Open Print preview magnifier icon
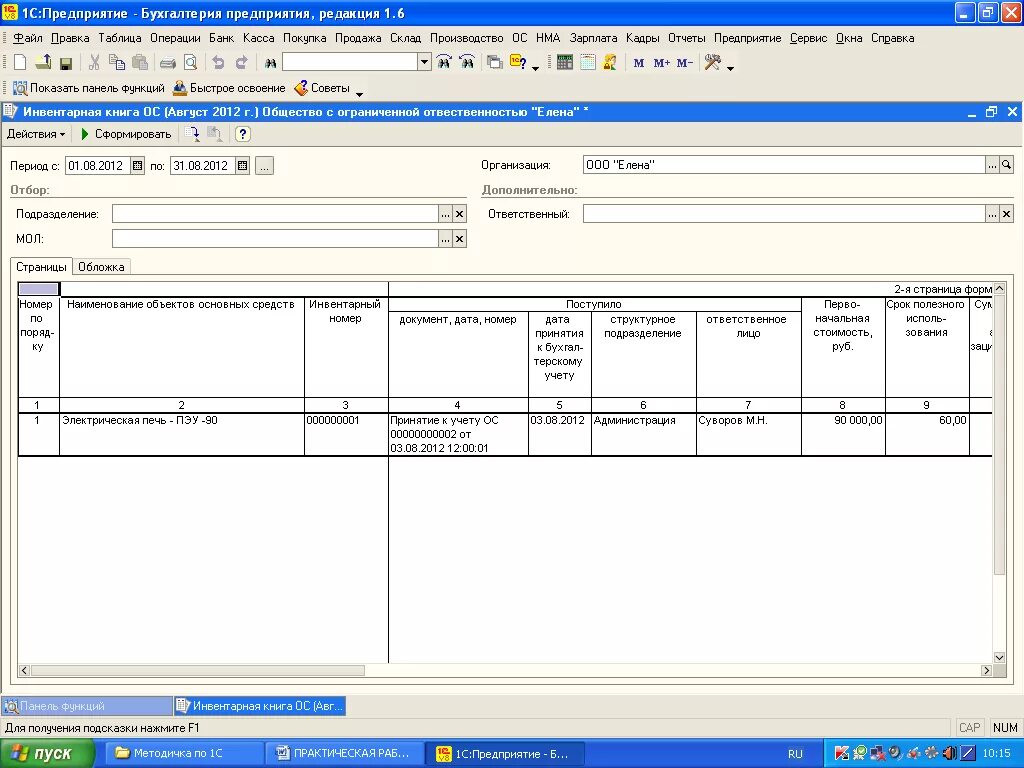Viewport: 1024px width, 768px height. pyautogui.click(x=190, y=63)
